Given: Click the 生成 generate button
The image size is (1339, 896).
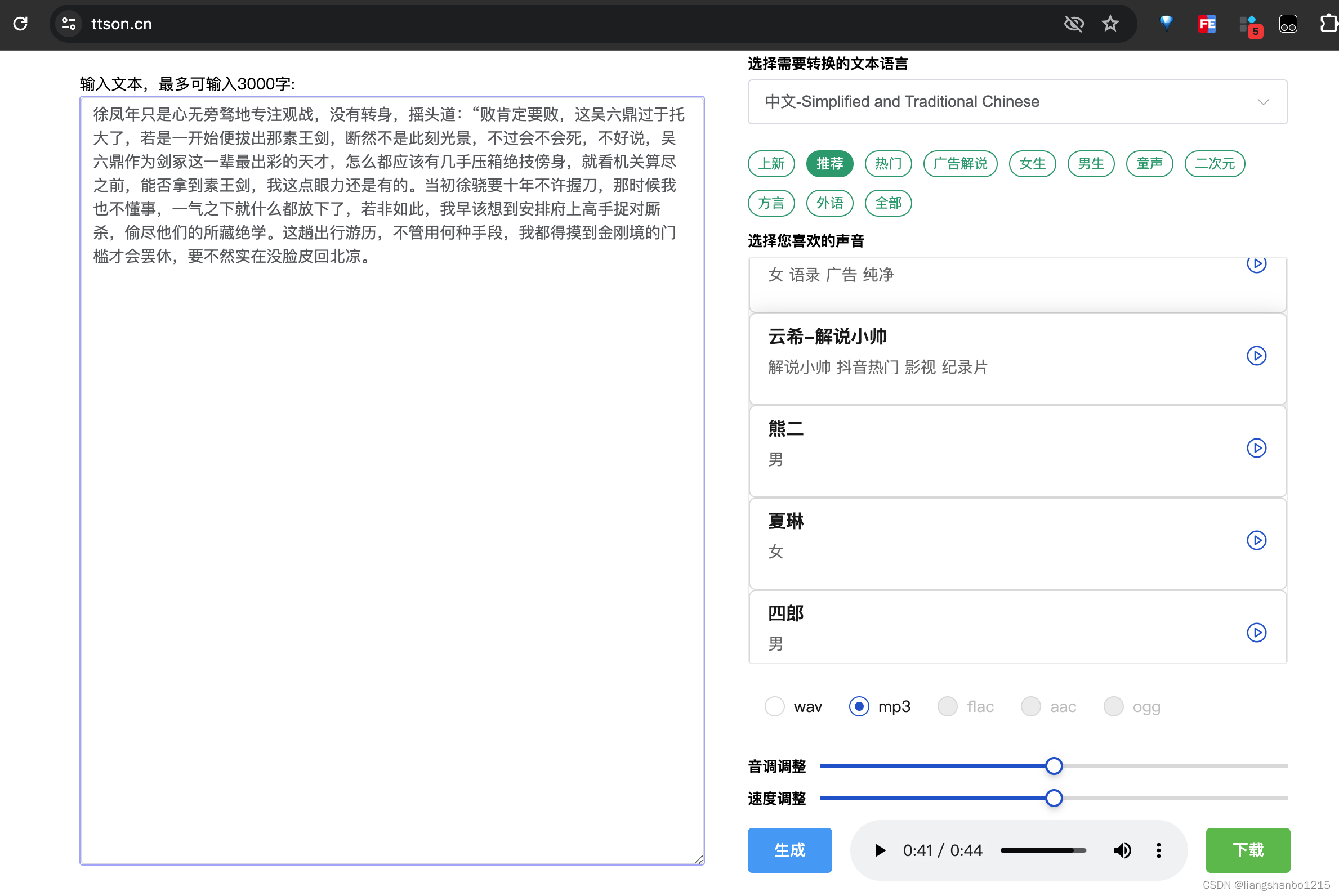Looking at the screenshot, I should pos(789,850).
